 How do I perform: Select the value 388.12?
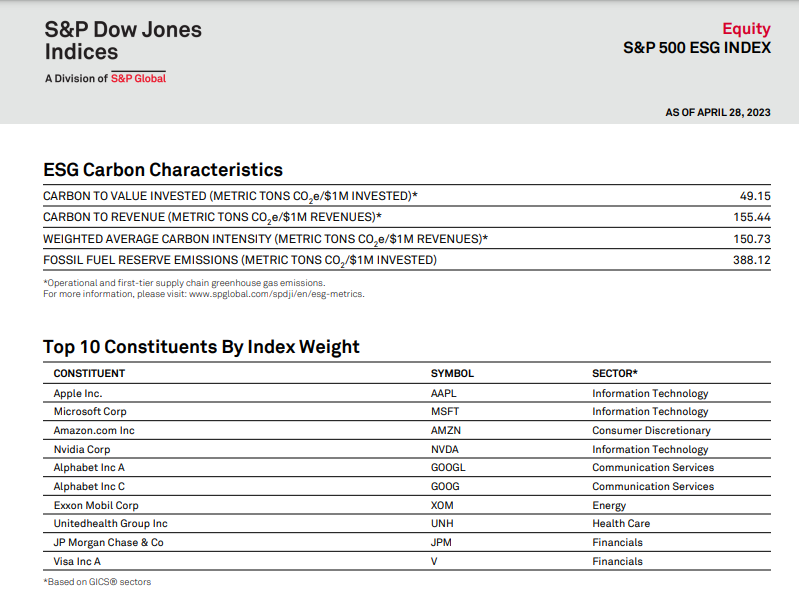[752, 260]
